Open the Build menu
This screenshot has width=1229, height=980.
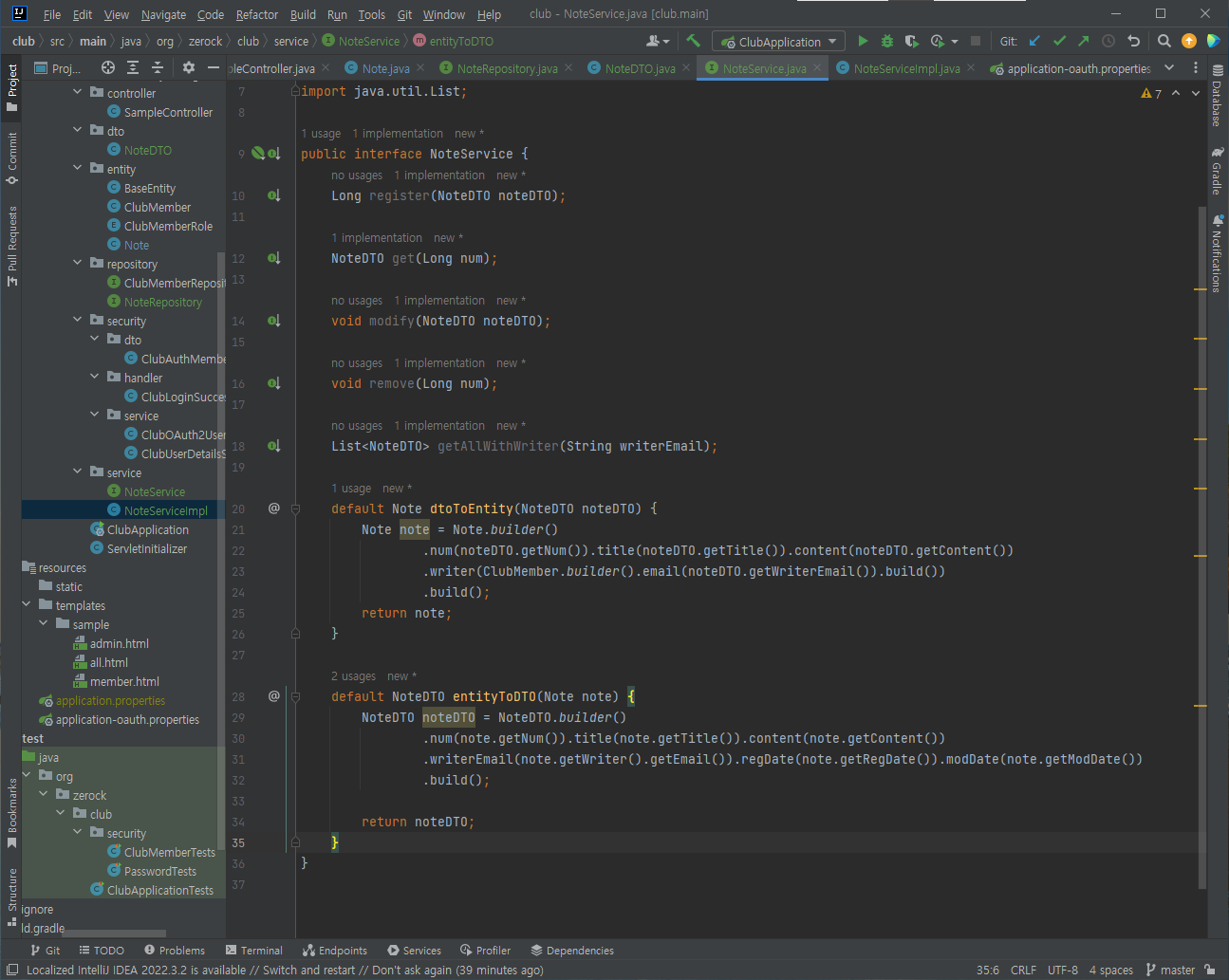click(x=303, y=14)
